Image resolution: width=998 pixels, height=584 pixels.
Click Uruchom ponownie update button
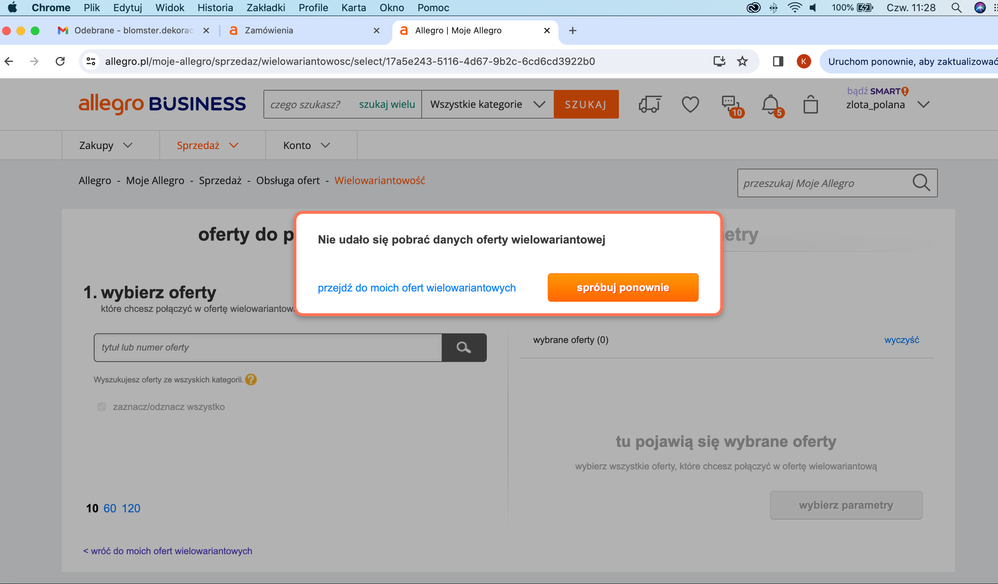pos(912,61)
